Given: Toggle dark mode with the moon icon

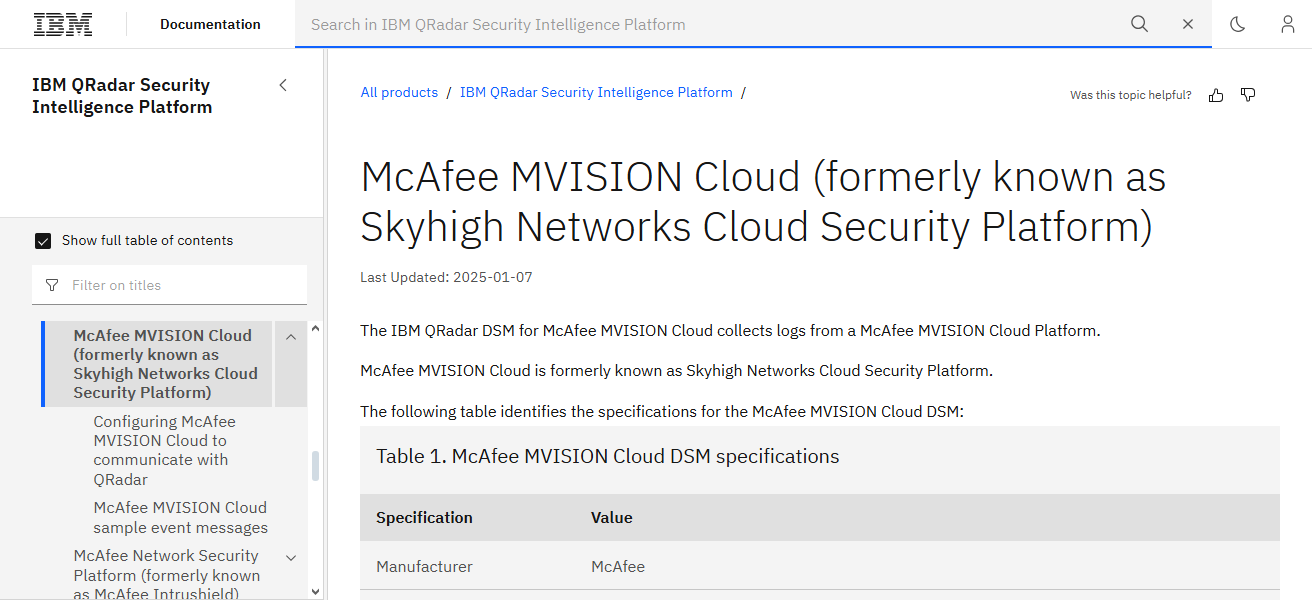Looking at the screenshot, I should pos(1237,24).
